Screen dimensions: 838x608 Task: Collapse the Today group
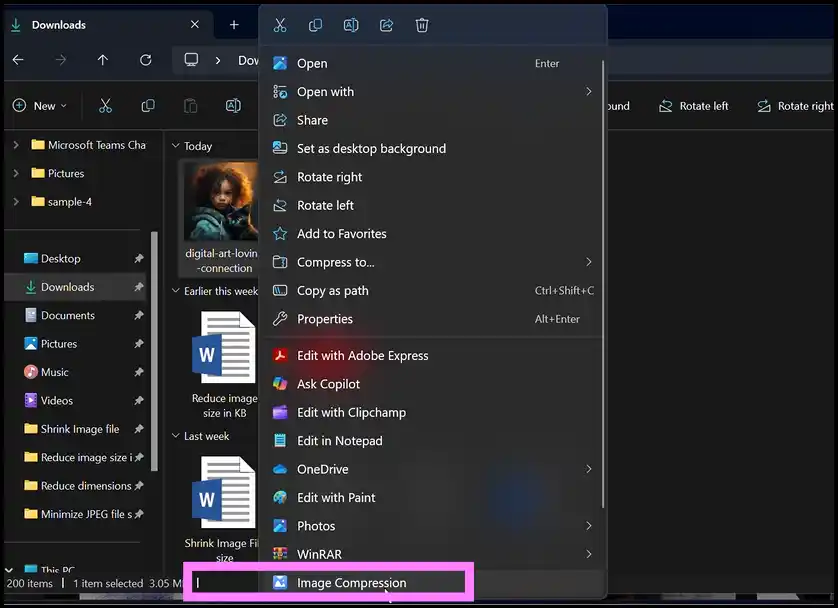[x=175, y=145]
